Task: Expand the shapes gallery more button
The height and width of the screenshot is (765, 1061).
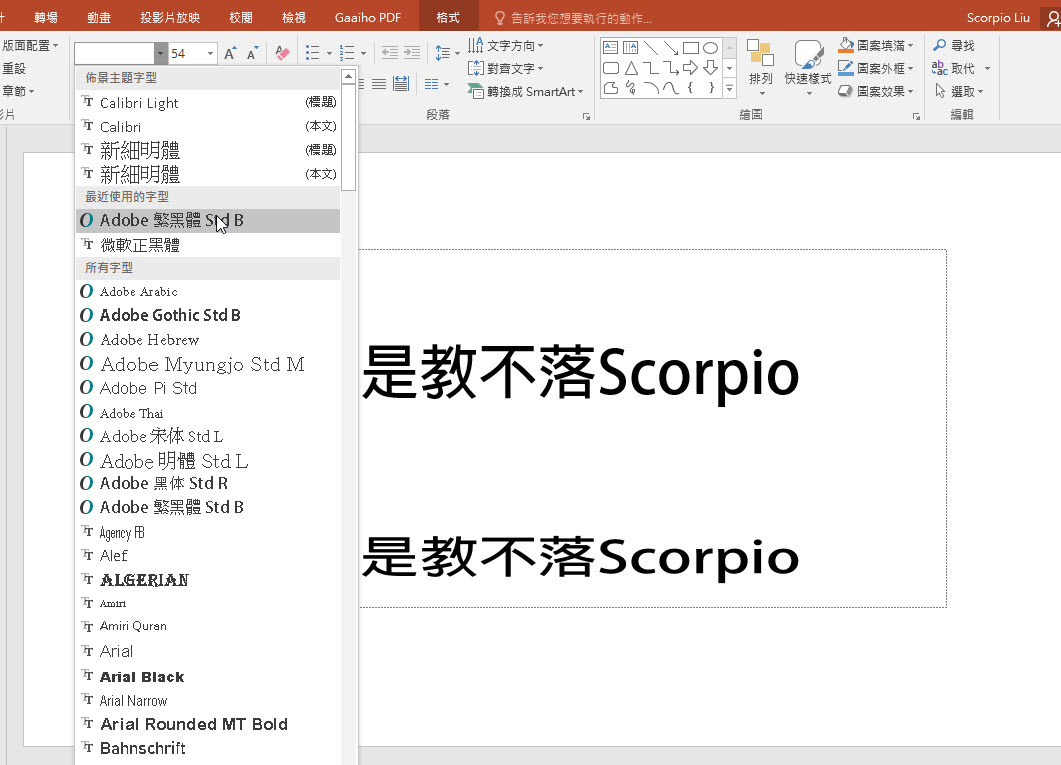Action: 730,89
